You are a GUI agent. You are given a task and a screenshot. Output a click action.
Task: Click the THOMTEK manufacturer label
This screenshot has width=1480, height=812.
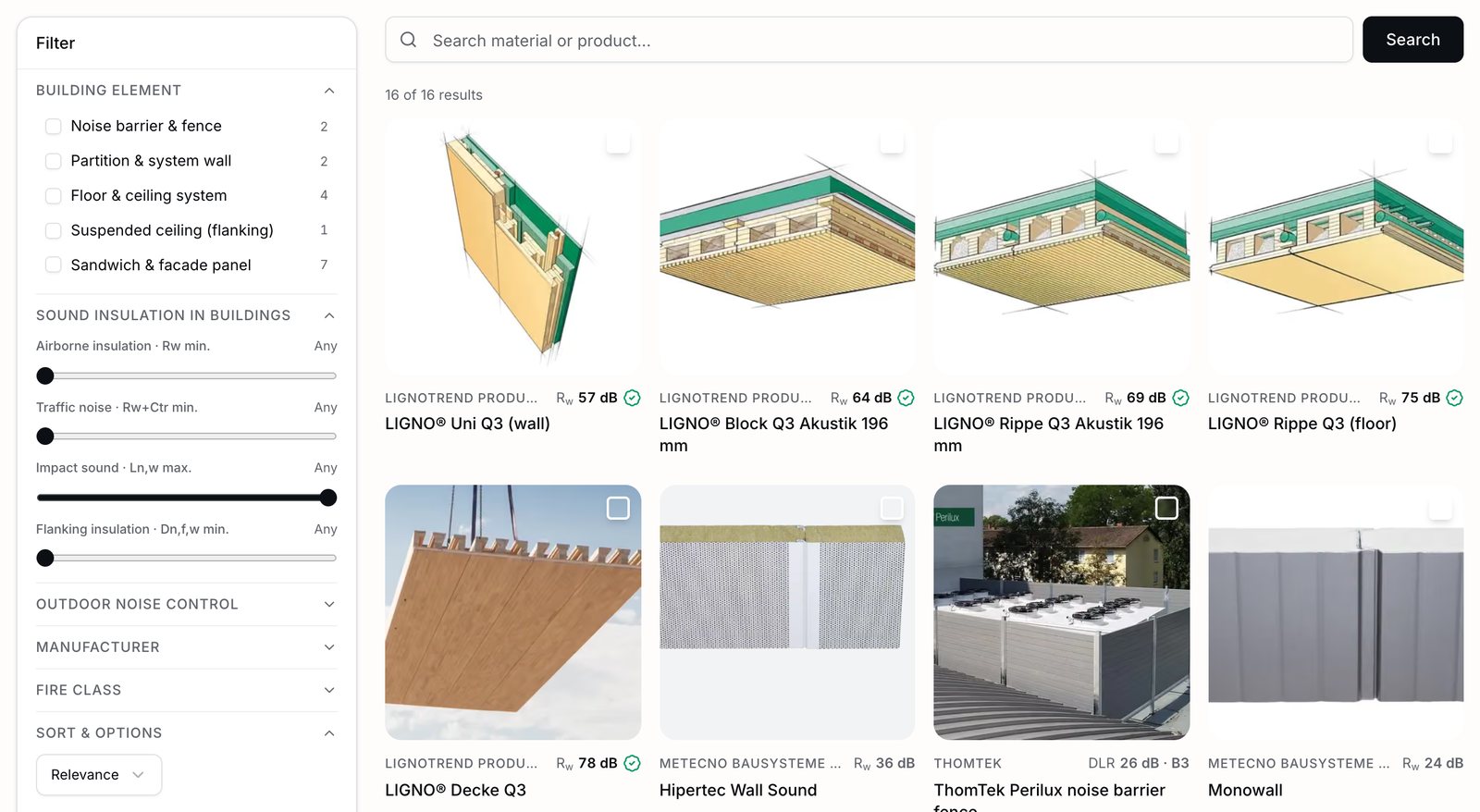click(x=968, y=763)
